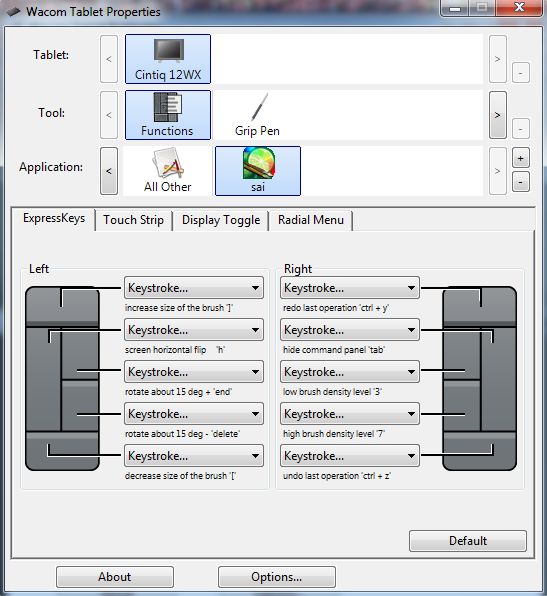This screenshot has width=547, height=596.
Task: Open dropdown for undo last operation key
Action: [x=350, y=455]
